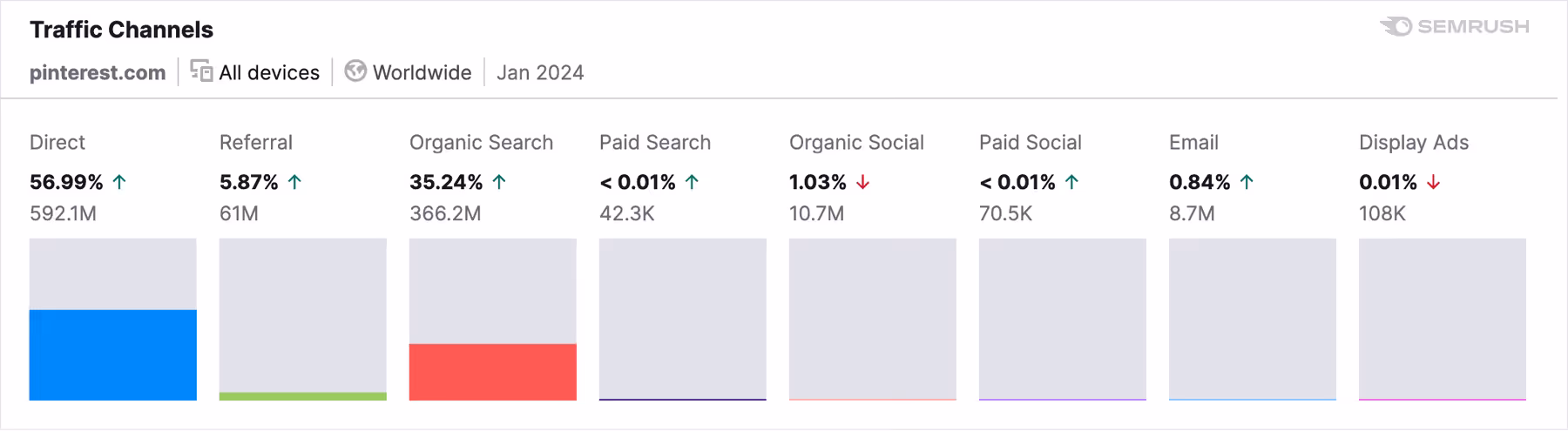This screenshot has height=431, width=1568.
Task: Click the Direct traffic up arrow
Action: click(119, 182)
